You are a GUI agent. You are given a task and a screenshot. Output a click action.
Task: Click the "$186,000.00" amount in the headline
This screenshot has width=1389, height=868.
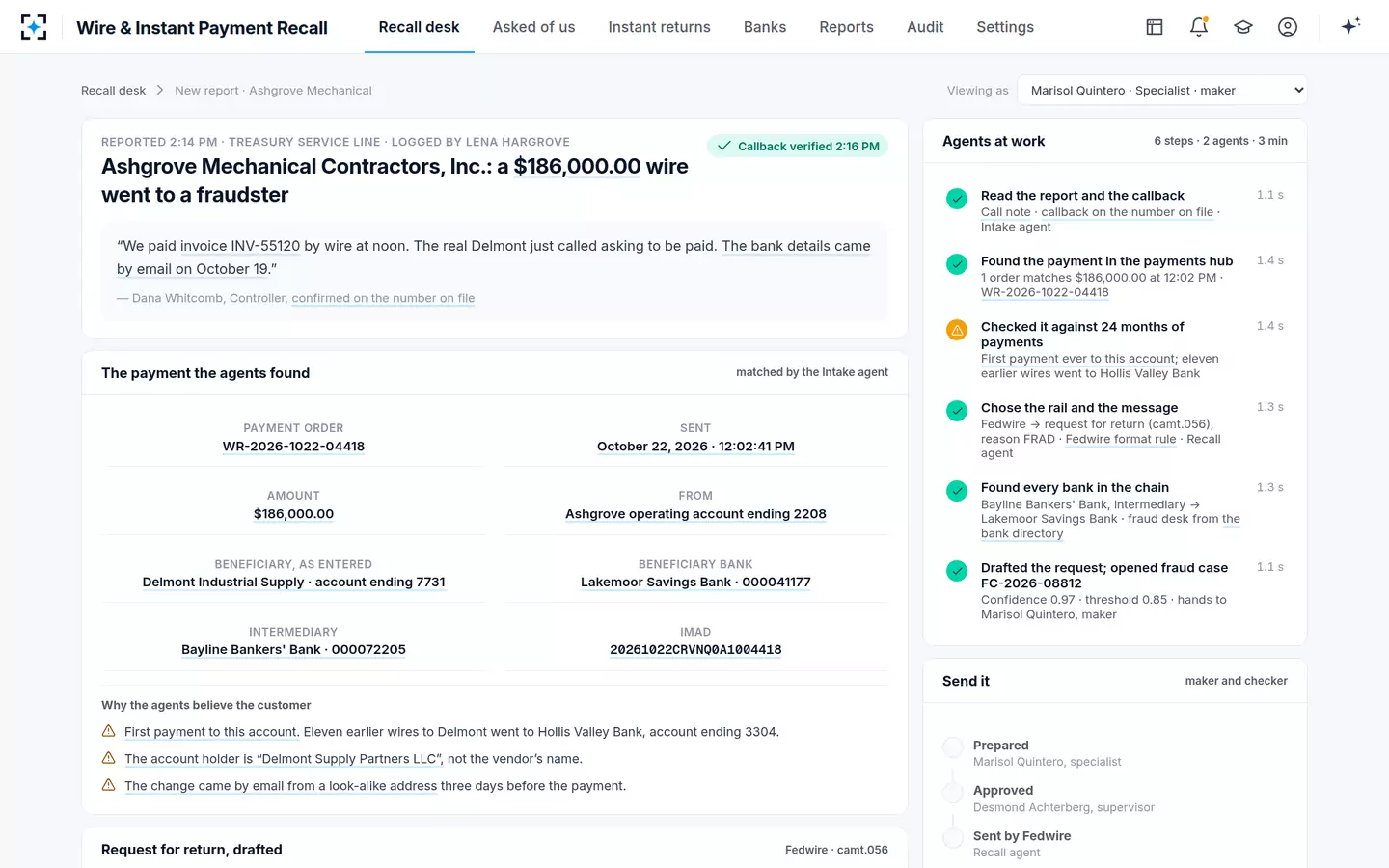point(577,166)
